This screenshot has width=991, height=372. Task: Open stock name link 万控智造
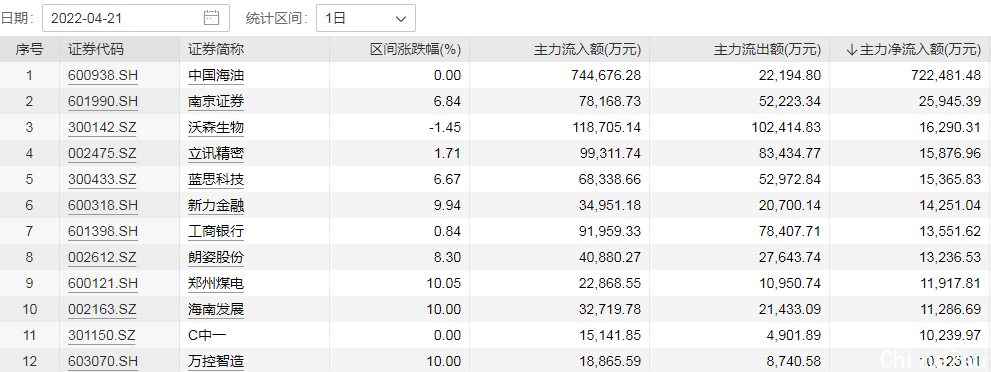216,361
